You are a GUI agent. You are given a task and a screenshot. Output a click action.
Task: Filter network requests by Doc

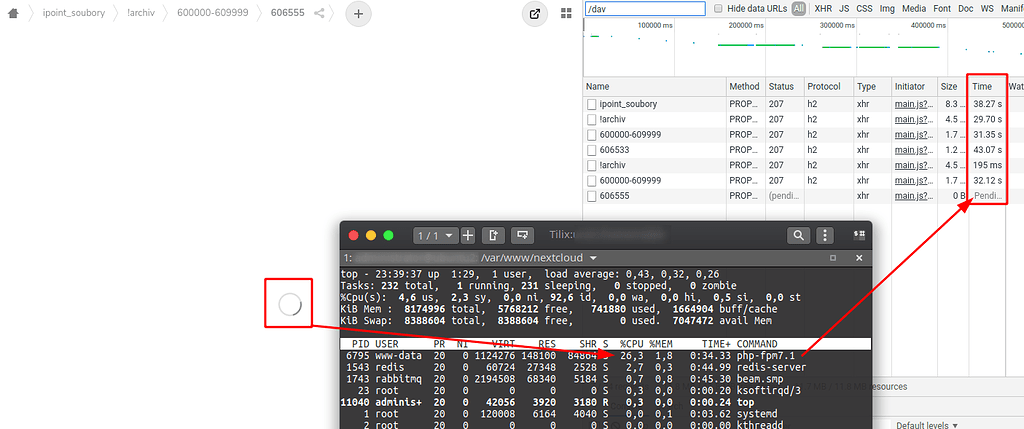(x=965, y=8)
